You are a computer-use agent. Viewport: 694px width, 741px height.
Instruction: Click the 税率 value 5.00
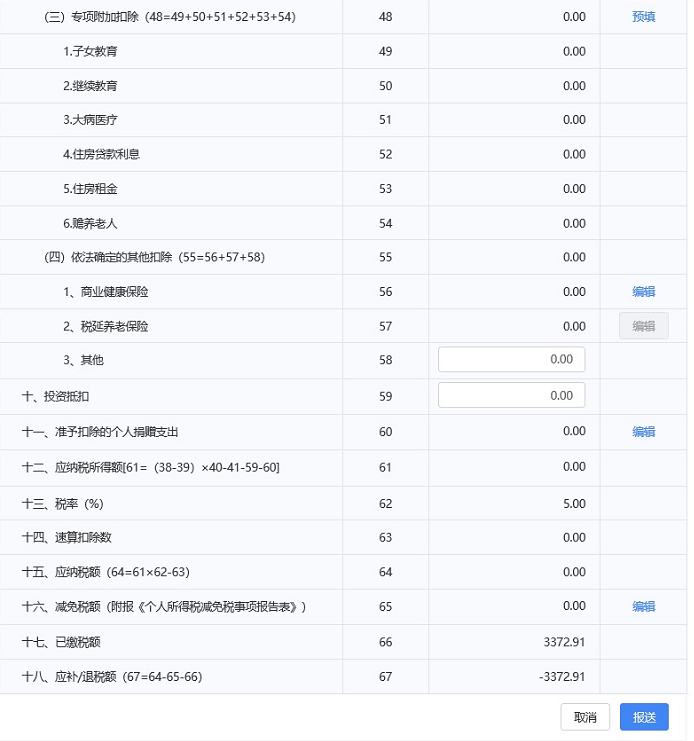coord(574,504)
